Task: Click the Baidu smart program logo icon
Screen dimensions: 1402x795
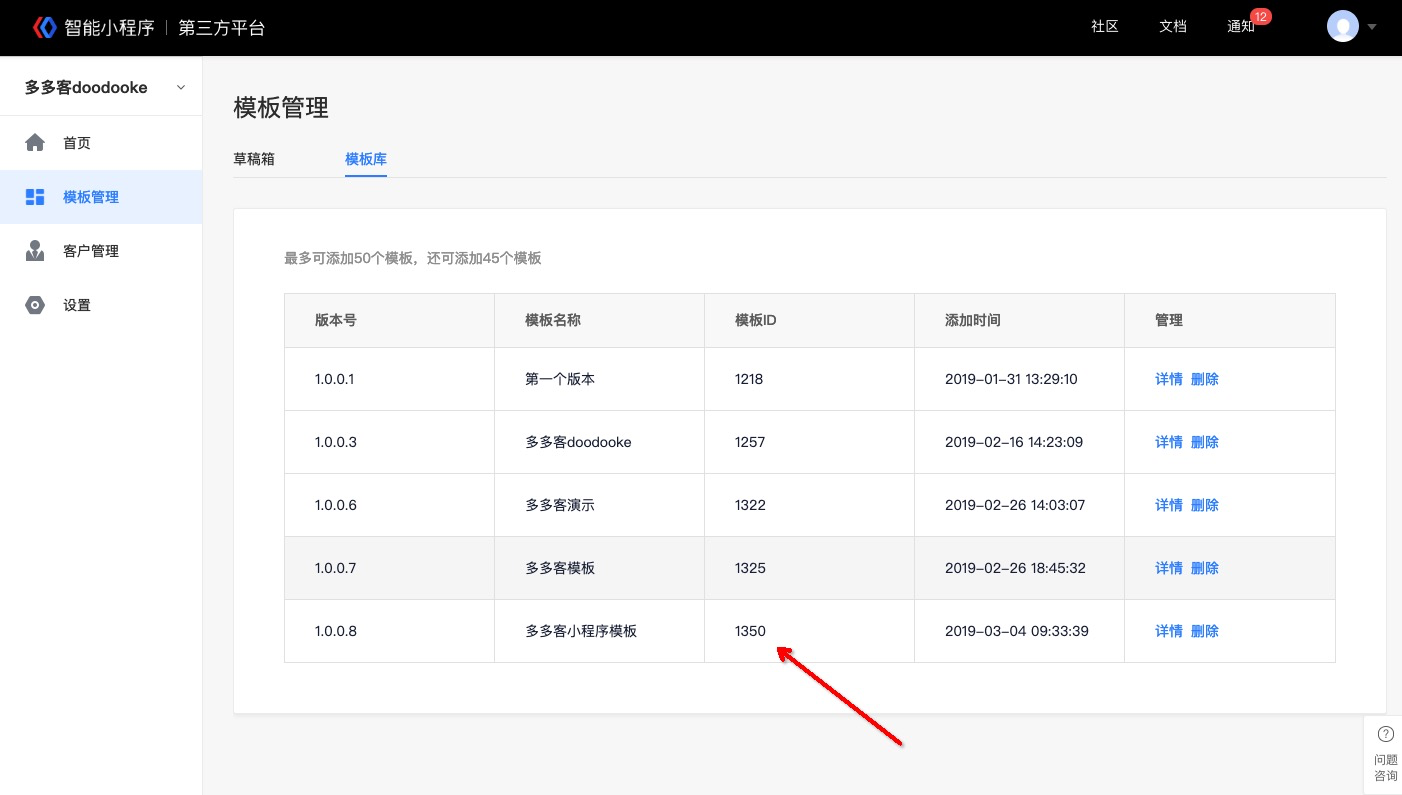Action: [x=45, y=27]
